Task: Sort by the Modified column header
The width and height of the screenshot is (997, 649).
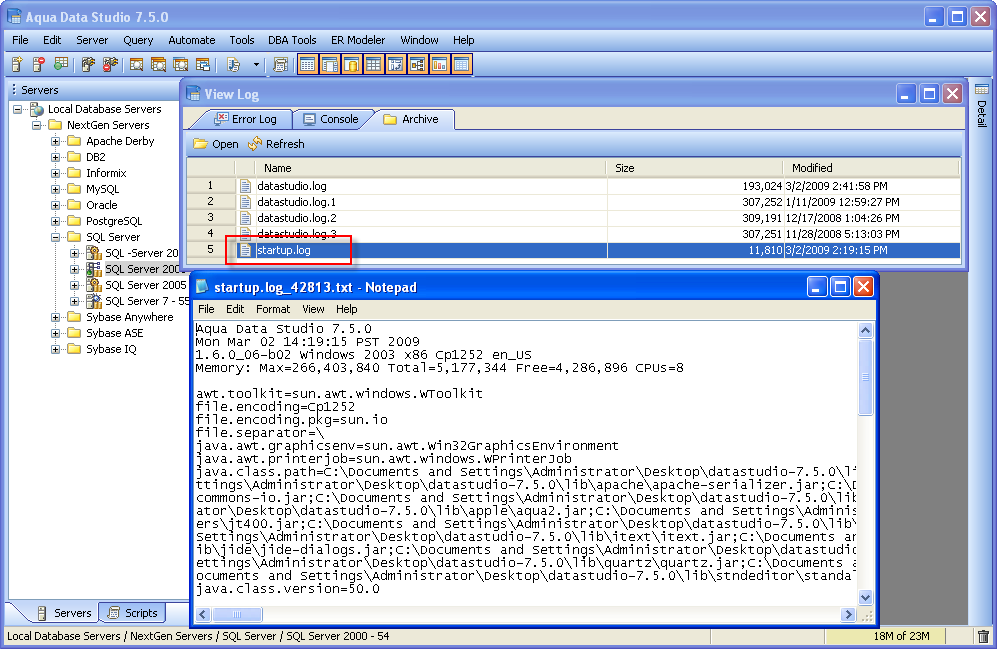Action: (871, 168)
